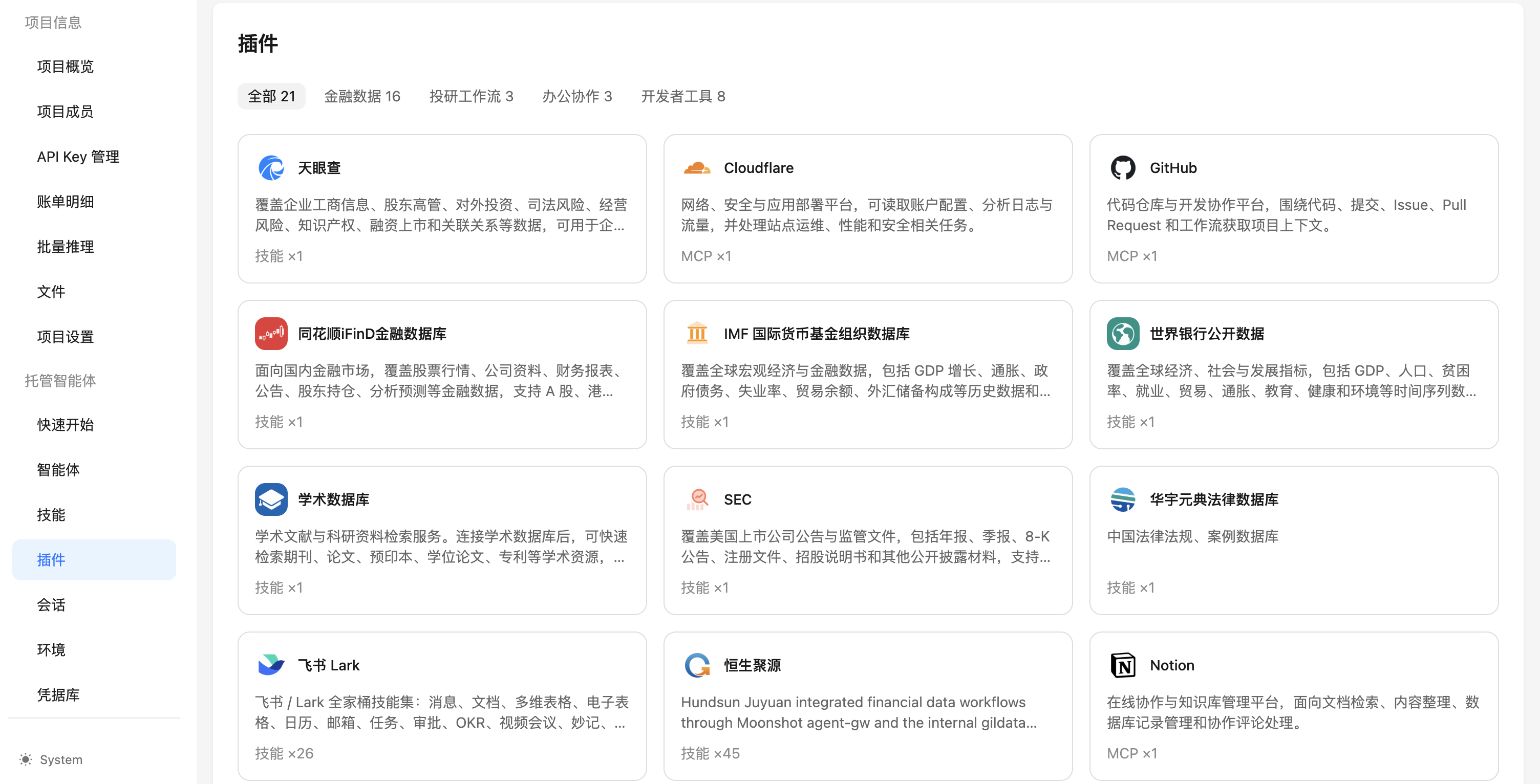
Task: Click 技能 ×1 on the SEC card
Action: (704, 588)
